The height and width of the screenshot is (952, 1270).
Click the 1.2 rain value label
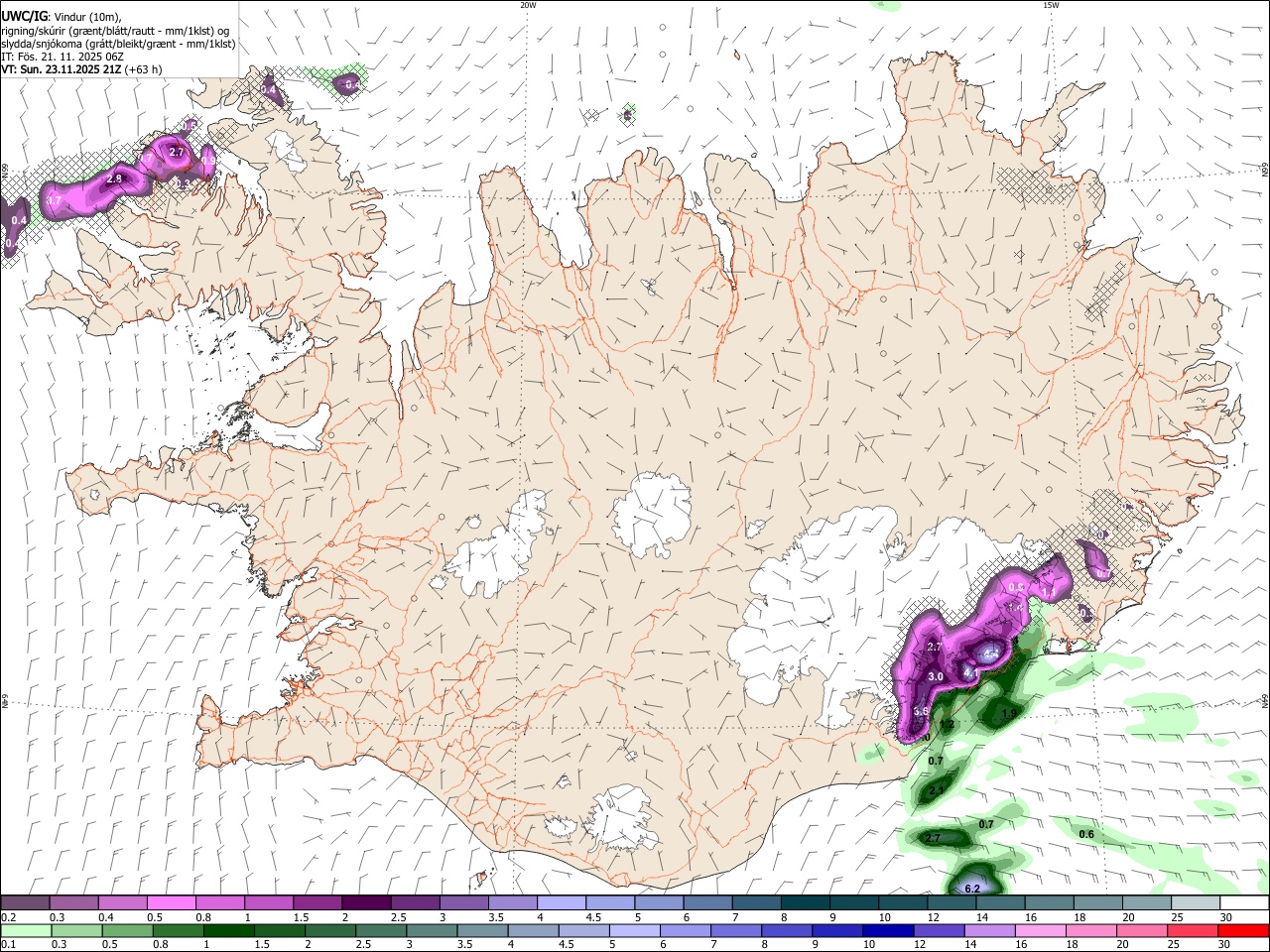pos(947,725)
